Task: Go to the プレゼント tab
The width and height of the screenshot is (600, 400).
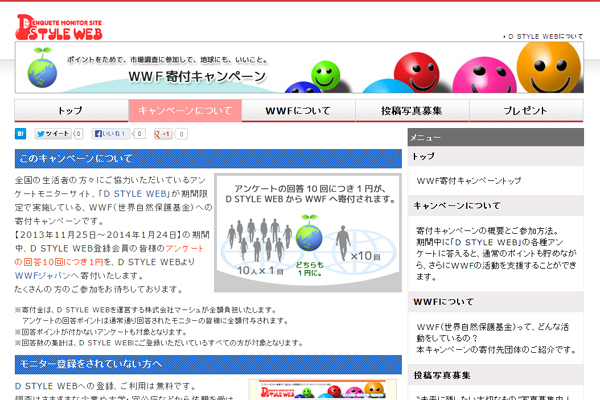Action: [x=526, y=111]
